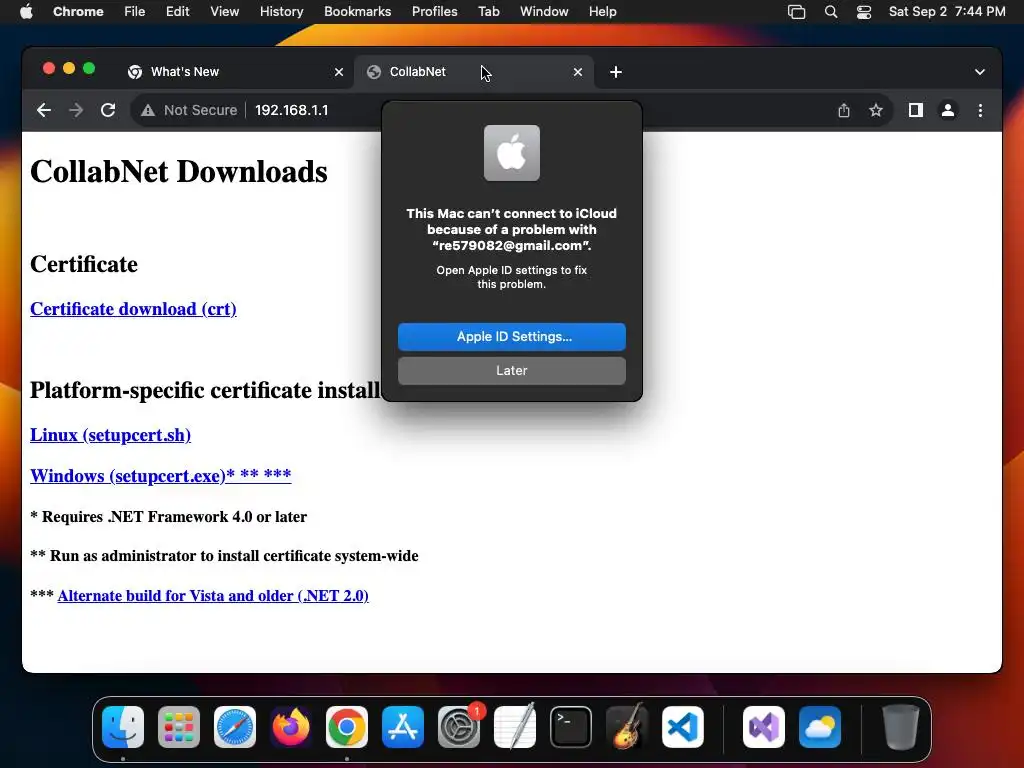
Task: Open the Chrome profile menu
Action: click(x=948, y=110)
